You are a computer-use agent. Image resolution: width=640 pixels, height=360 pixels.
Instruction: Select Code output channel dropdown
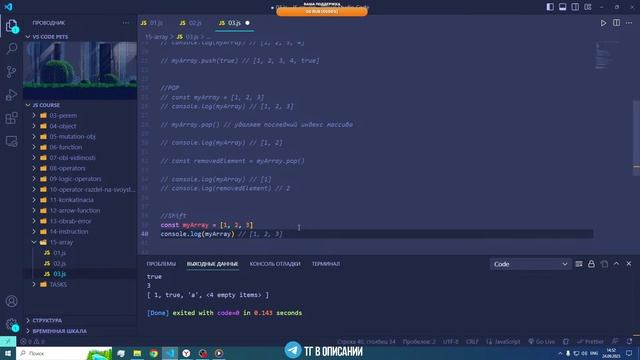(530, 264)
